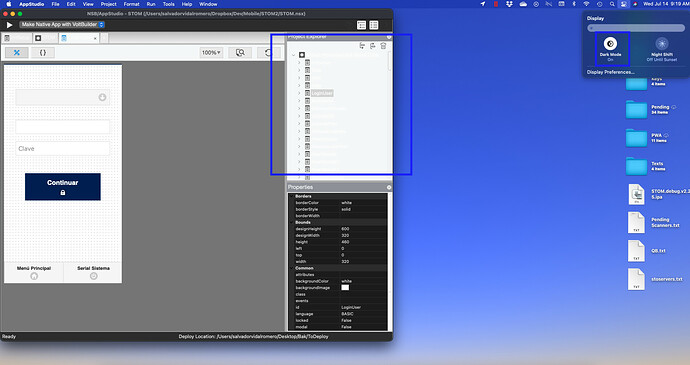Click the borderStyle value solid
The image size is (690, 365).
coord(346,210)
